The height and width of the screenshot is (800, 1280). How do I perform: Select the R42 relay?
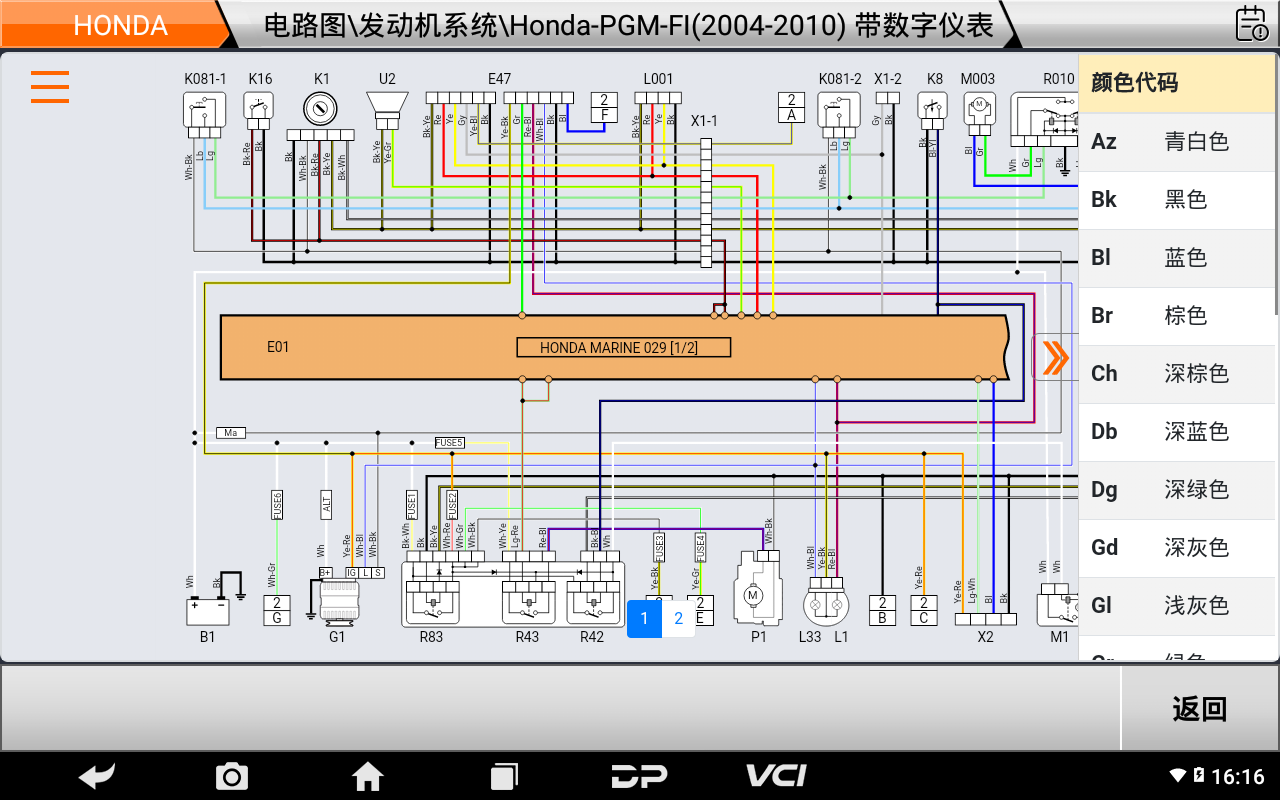(592, 603)
